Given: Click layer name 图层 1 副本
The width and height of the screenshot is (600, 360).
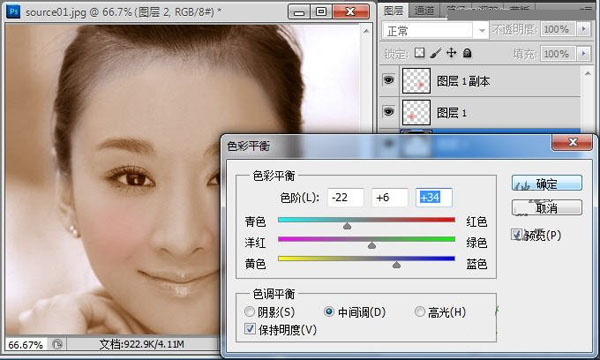Looking at the screenshot, I should [x=463, y=81].
